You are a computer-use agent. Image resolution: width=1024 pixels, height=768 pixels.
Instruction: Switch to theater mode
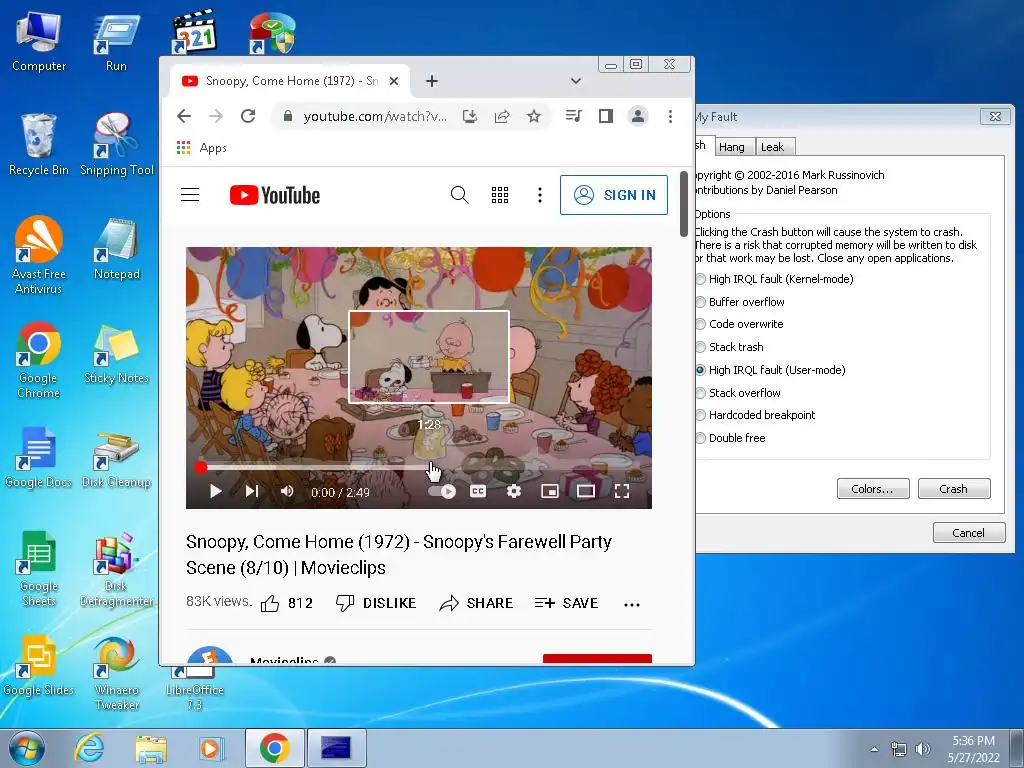[586, 491]
